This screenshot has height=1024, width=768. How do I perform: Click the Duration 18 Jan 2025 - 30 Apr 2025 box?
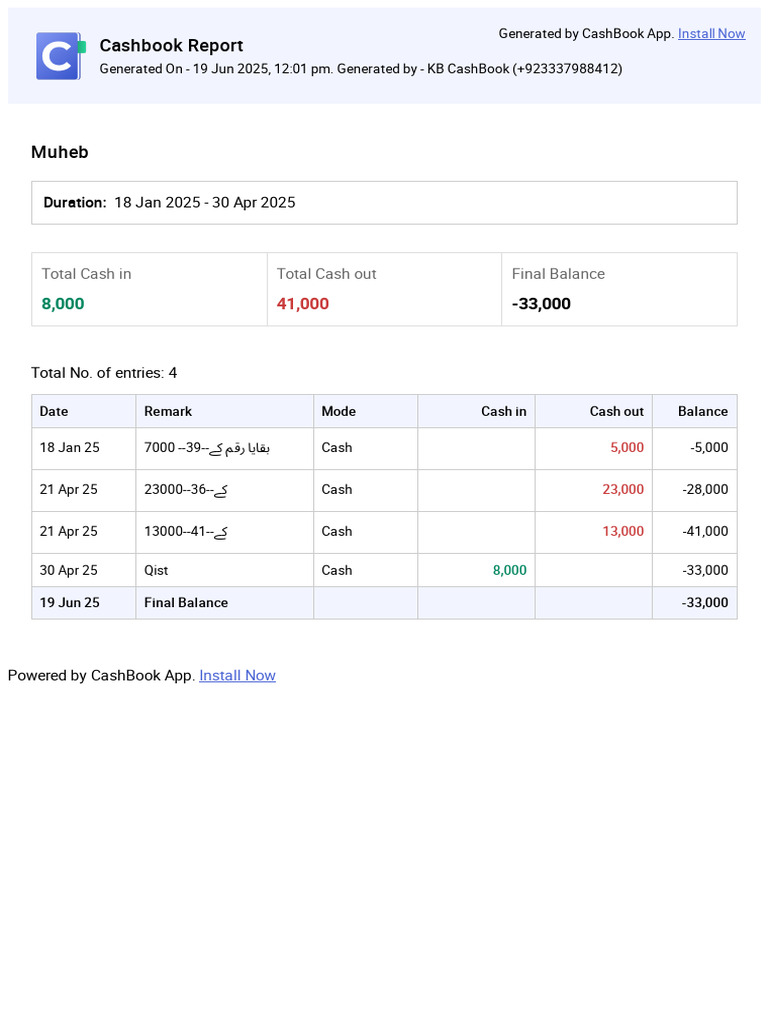[x=384, y=202]
